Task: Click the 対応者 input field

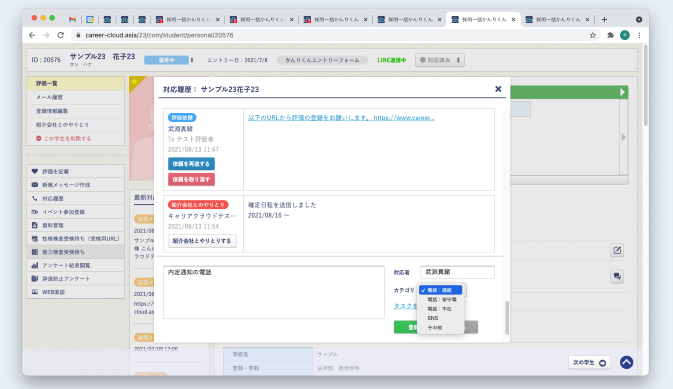Action: pos(457,272)
